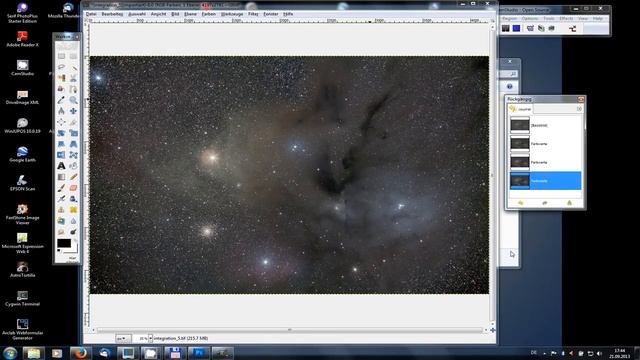Open the Options menu in CamStudio
The height and width of the screenshot is (360, 640).
tap(529, 19)
